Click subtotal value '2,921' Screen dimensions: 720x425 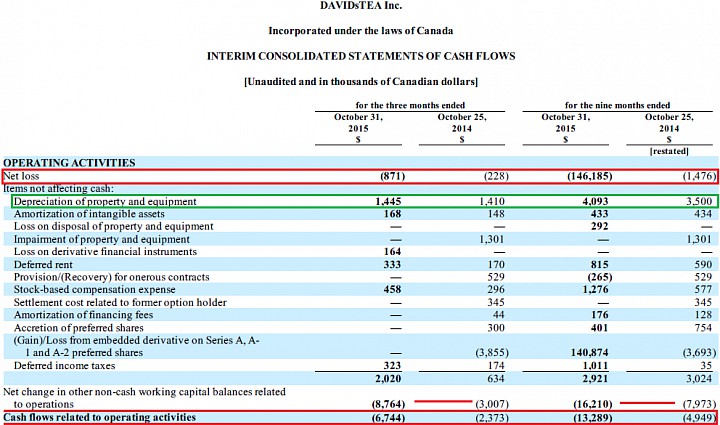coord(595,379)
